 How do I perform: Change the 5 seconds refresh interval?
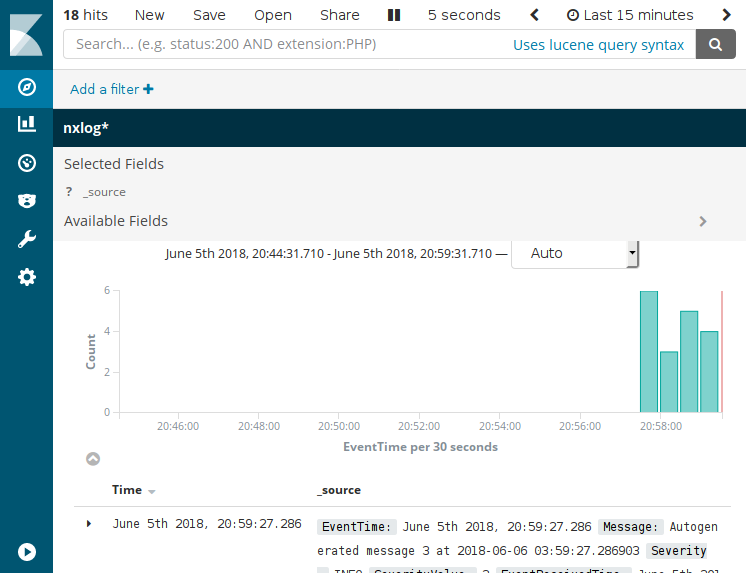(x=464, y=15)
